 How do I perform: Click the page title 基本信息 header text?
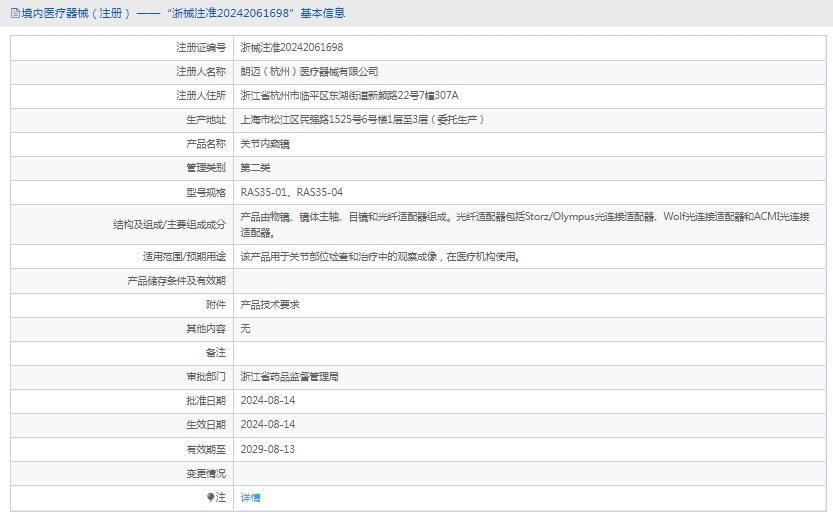tap(183, 13)
